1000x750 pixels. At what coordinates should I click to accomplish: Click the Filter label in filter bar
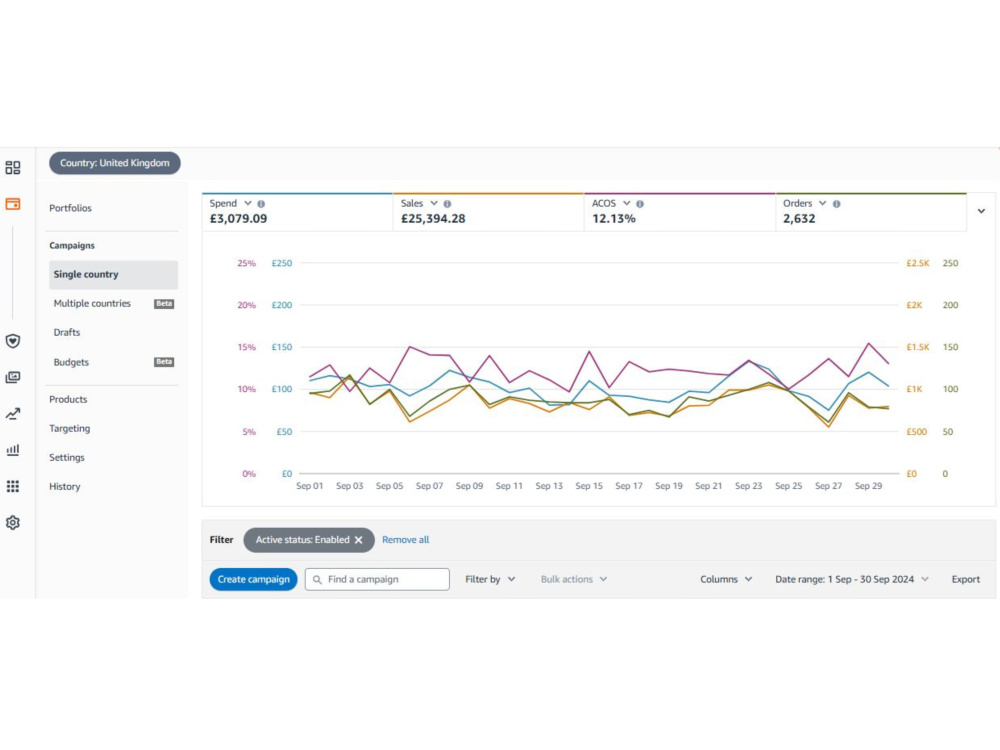(221, 540)
